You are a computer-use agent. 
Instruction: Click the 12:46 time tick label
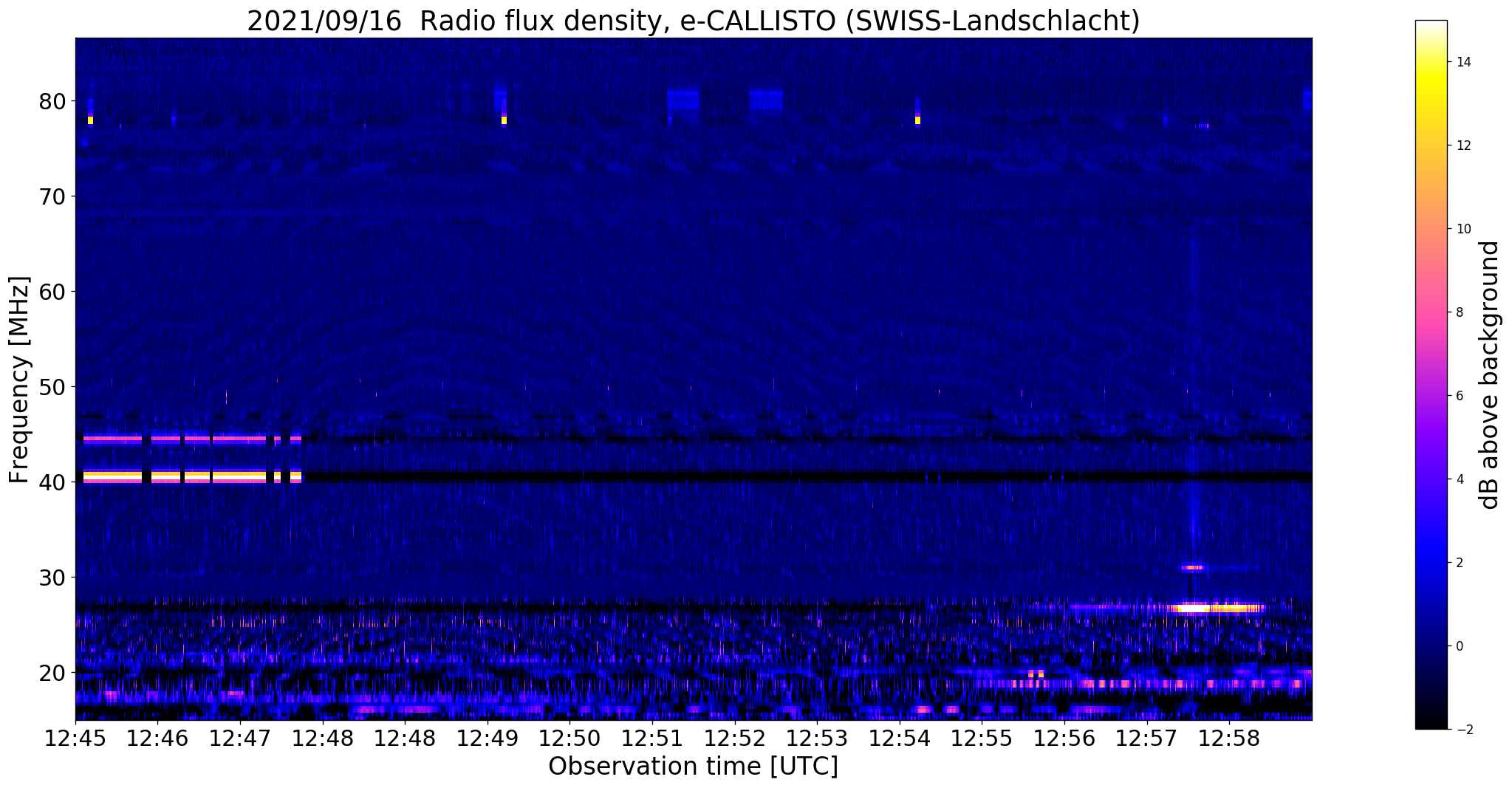pyautogui.click(x=157, y=739)
